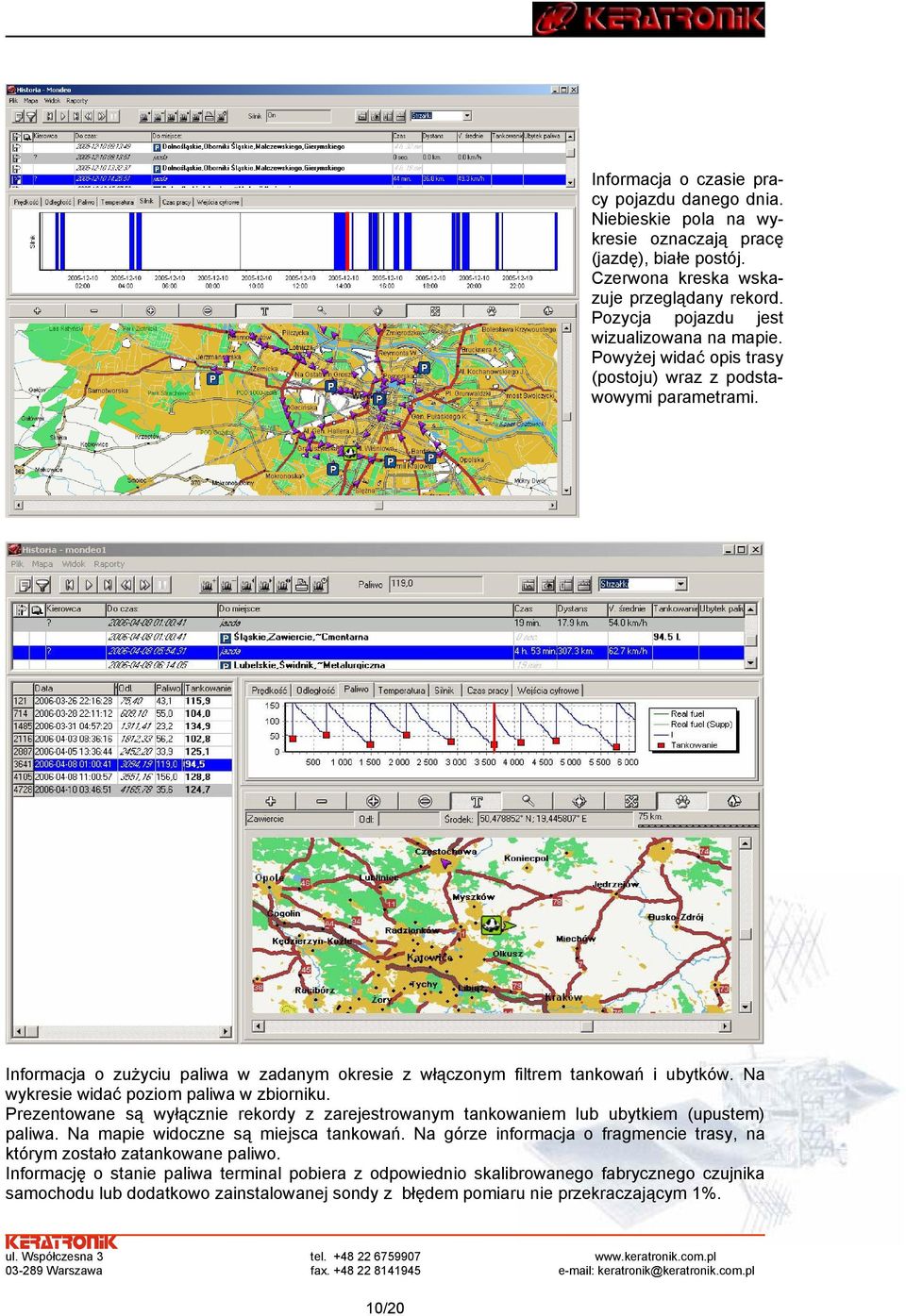The image size is (906, 1316).
Task: Click the fast-forward button in mondeo1 toolbar
Action: (x=145, y=585)
